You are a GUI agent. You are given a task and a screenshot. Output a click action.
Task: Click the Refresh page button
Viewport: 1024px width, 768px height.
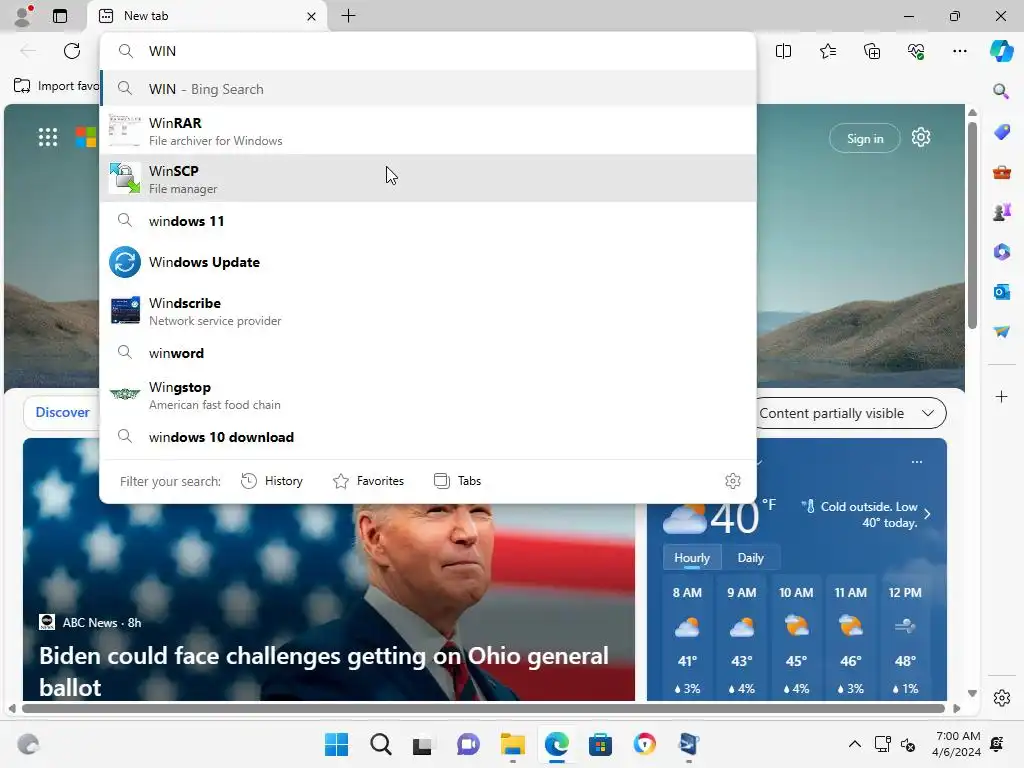click(72, 51)
